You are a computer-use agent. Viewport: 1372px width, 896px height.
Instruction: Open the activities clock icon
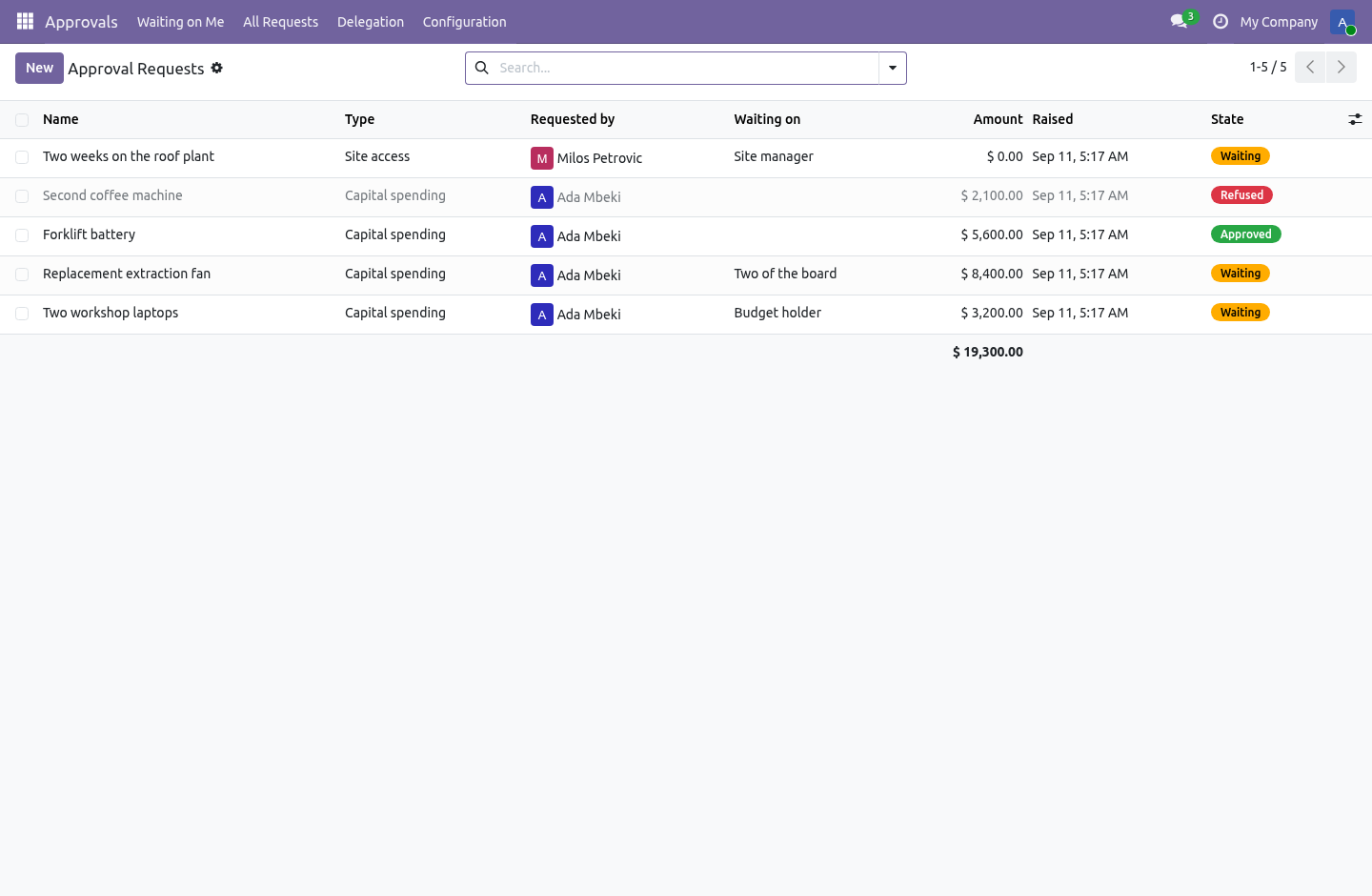pyautogui.click(x=1221, y=21)
